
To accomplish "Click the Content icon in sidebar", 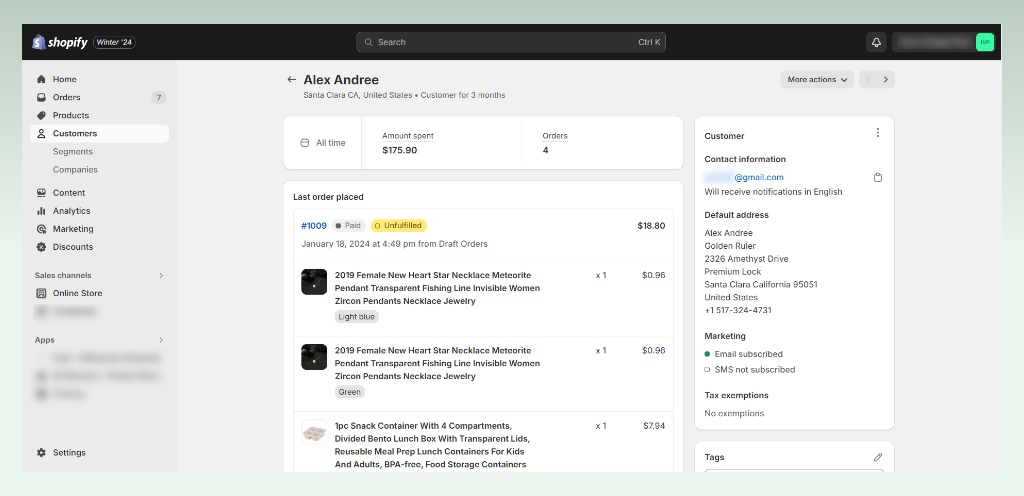I will point(41,193).
